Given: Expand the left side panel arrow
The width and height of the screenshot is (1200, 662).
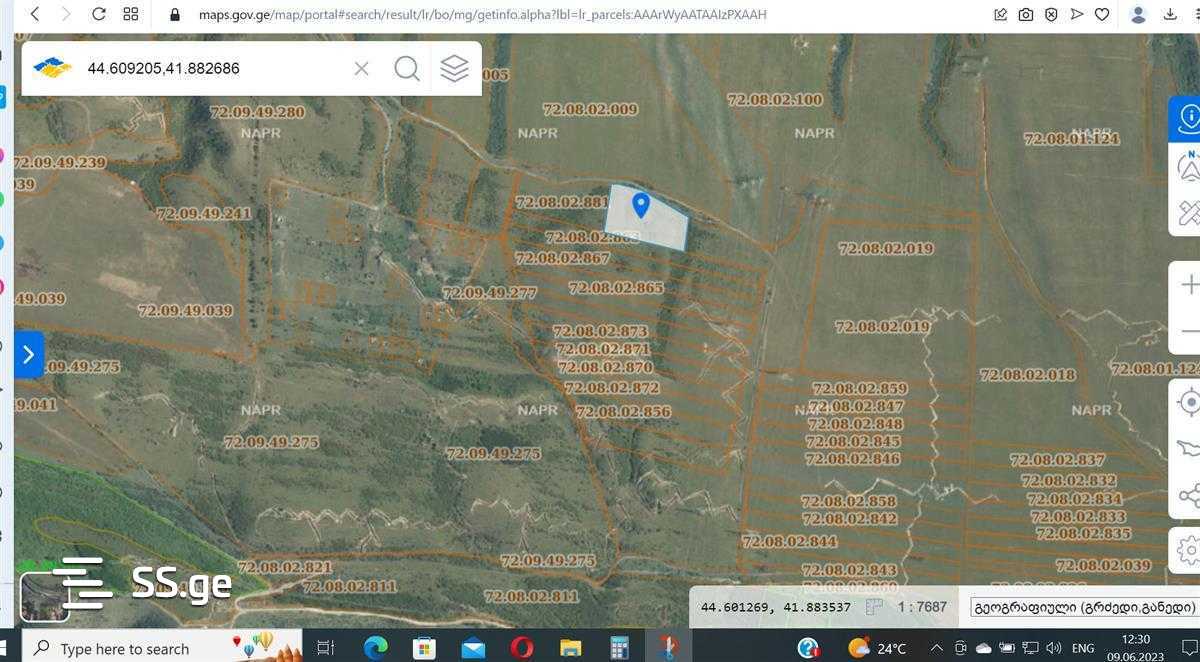Looking at the screenshot, I should point(28,354).
